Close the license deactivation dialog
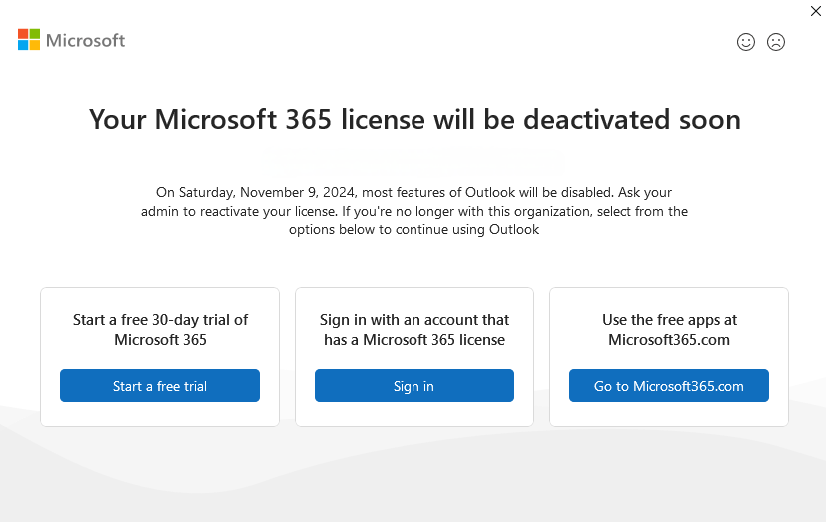This screenshot has width=826, height=522. [815, 11]
